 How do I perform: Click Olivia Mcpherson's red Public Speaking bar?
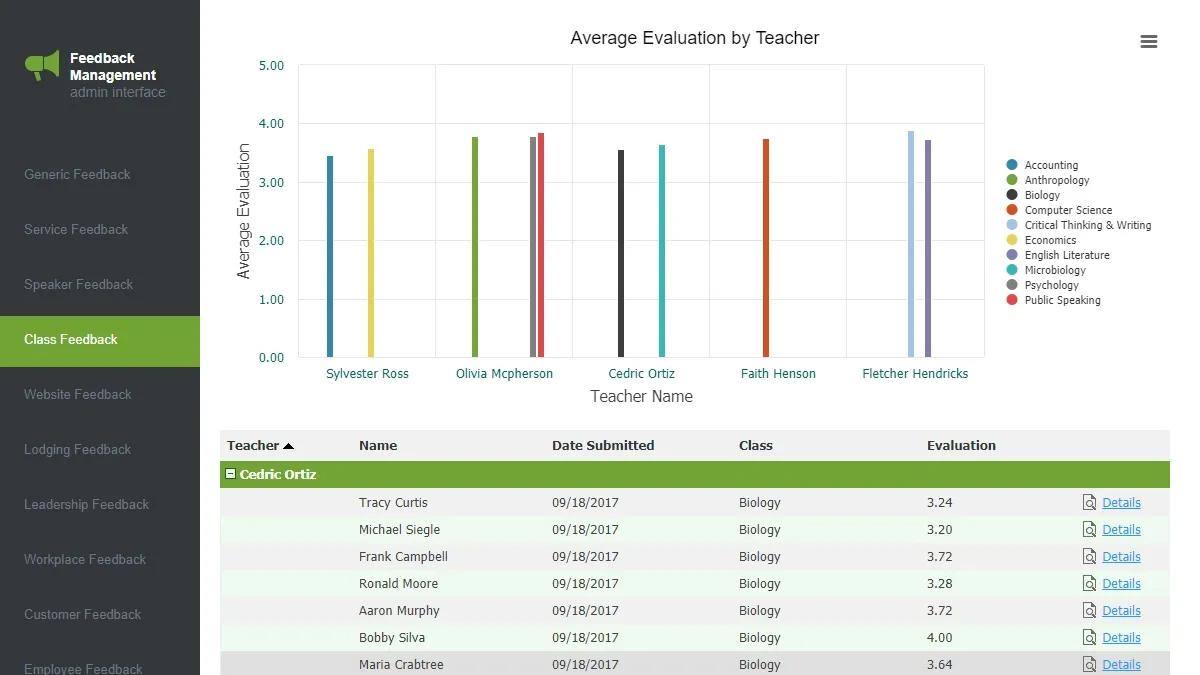click(541, 245)
